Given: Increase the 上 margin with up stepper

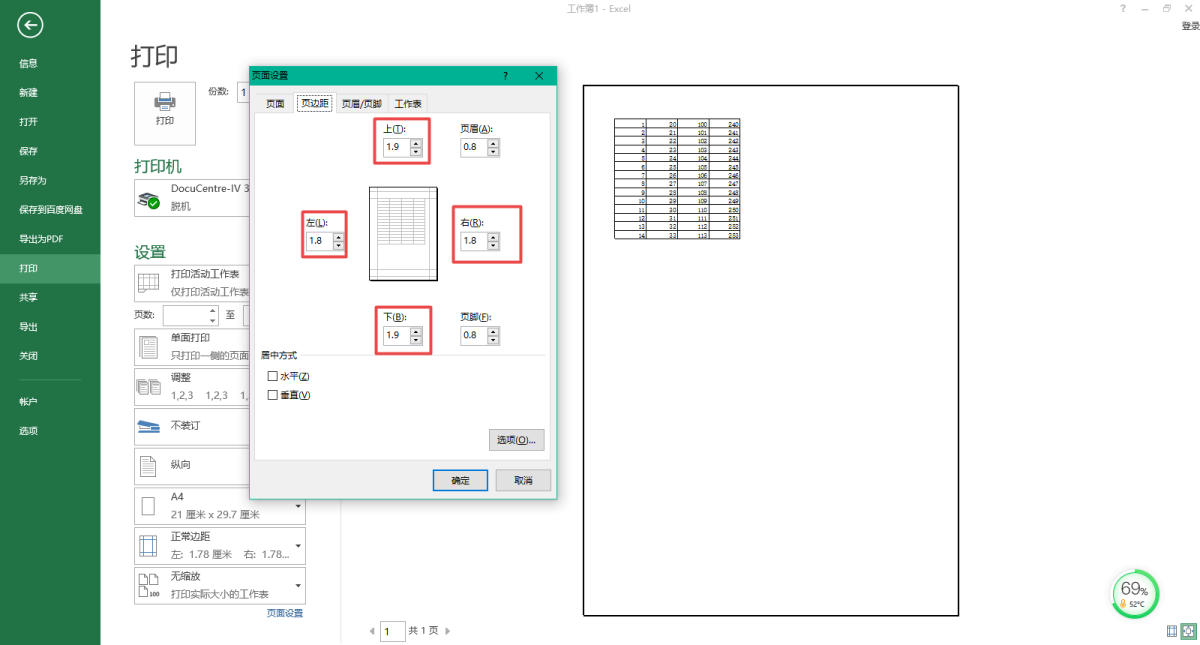Looking at the screenshot, I should pyautogui.click(x=416, y=143).
